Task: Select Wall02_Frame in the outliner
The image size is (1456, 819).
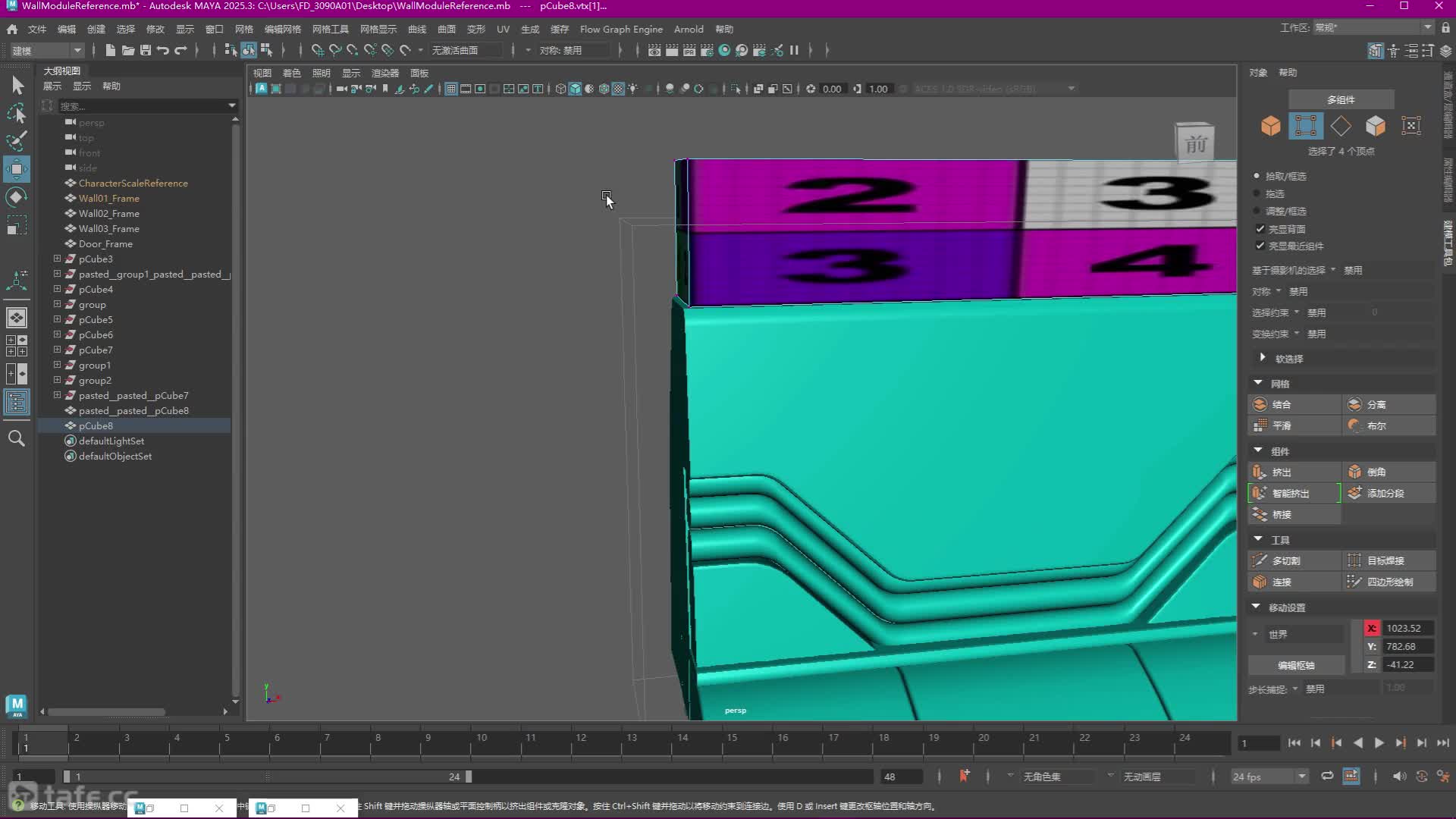Action: (108, 213)
